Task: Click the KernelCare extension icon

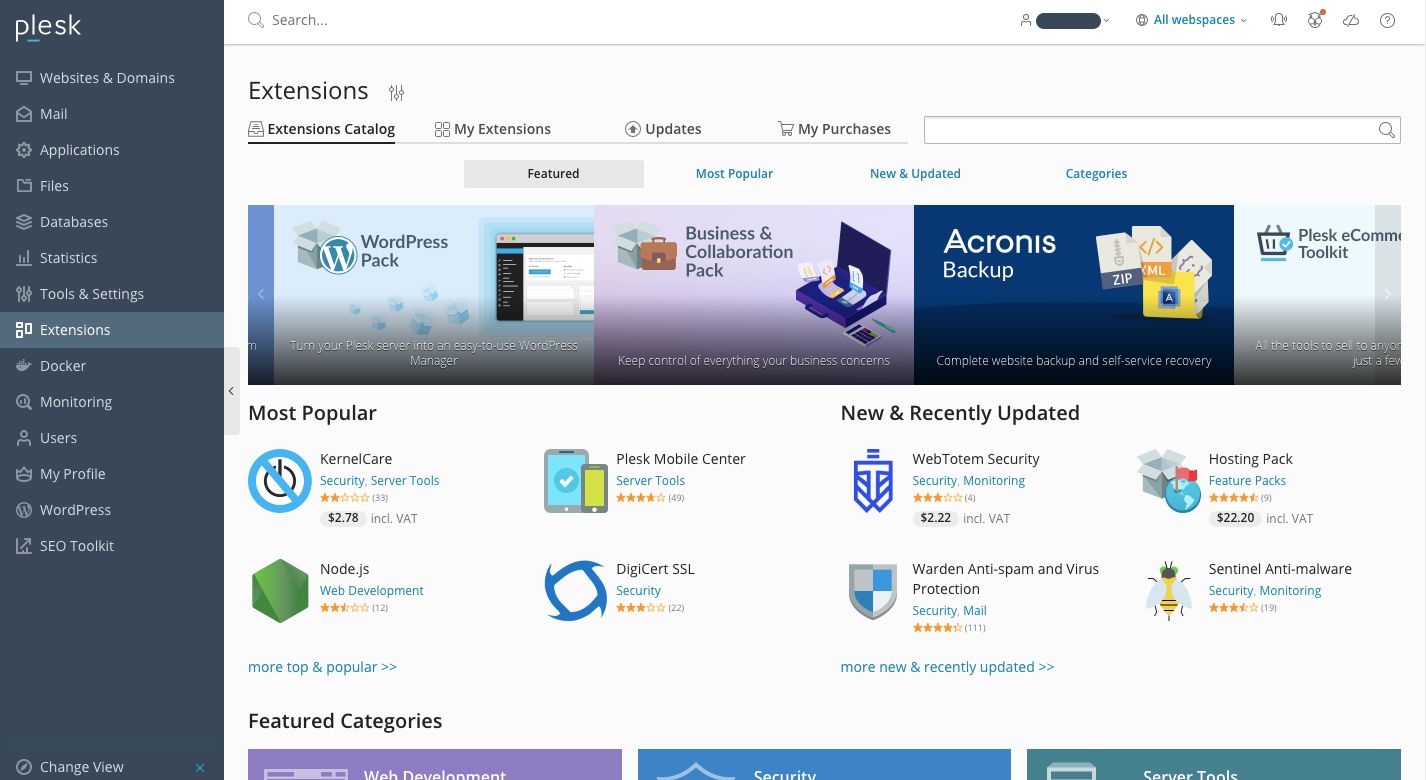Action: [x=280, y=481]
